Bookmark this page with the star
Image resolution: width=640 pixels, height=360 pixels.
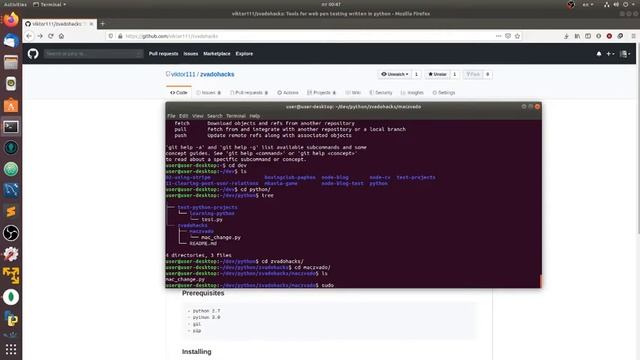[518, 36]
